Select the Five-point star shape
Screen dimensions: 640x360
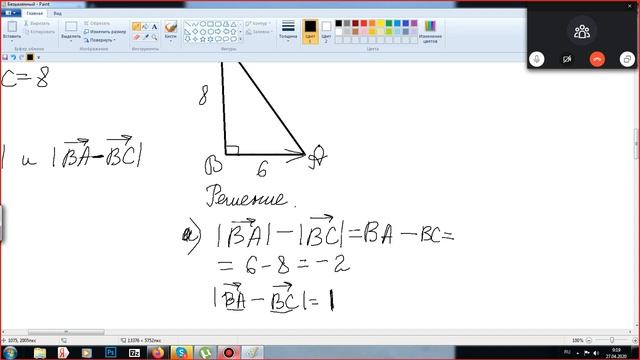[203, 39]
